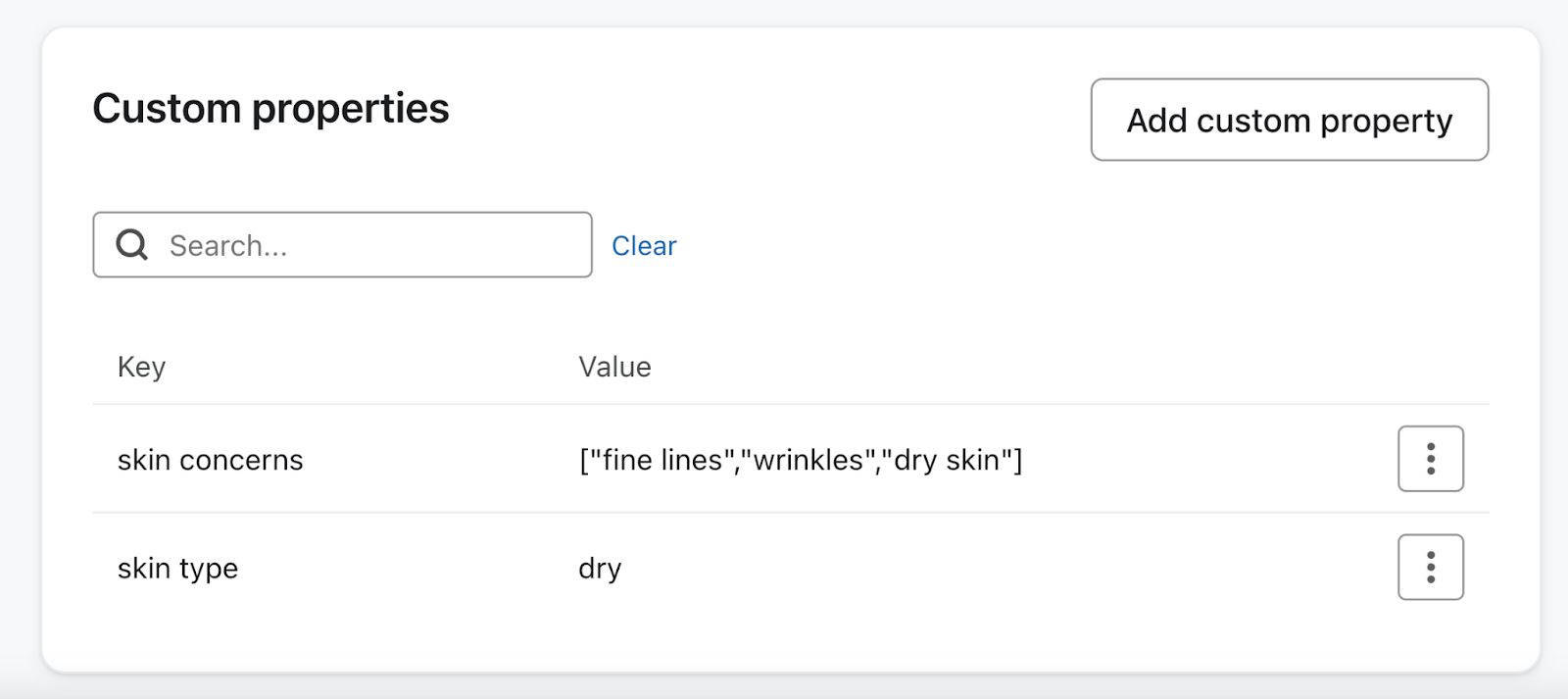Click the Clear link beside search
The height and width of the screenshot is (699, 1568).
point(644,246)
